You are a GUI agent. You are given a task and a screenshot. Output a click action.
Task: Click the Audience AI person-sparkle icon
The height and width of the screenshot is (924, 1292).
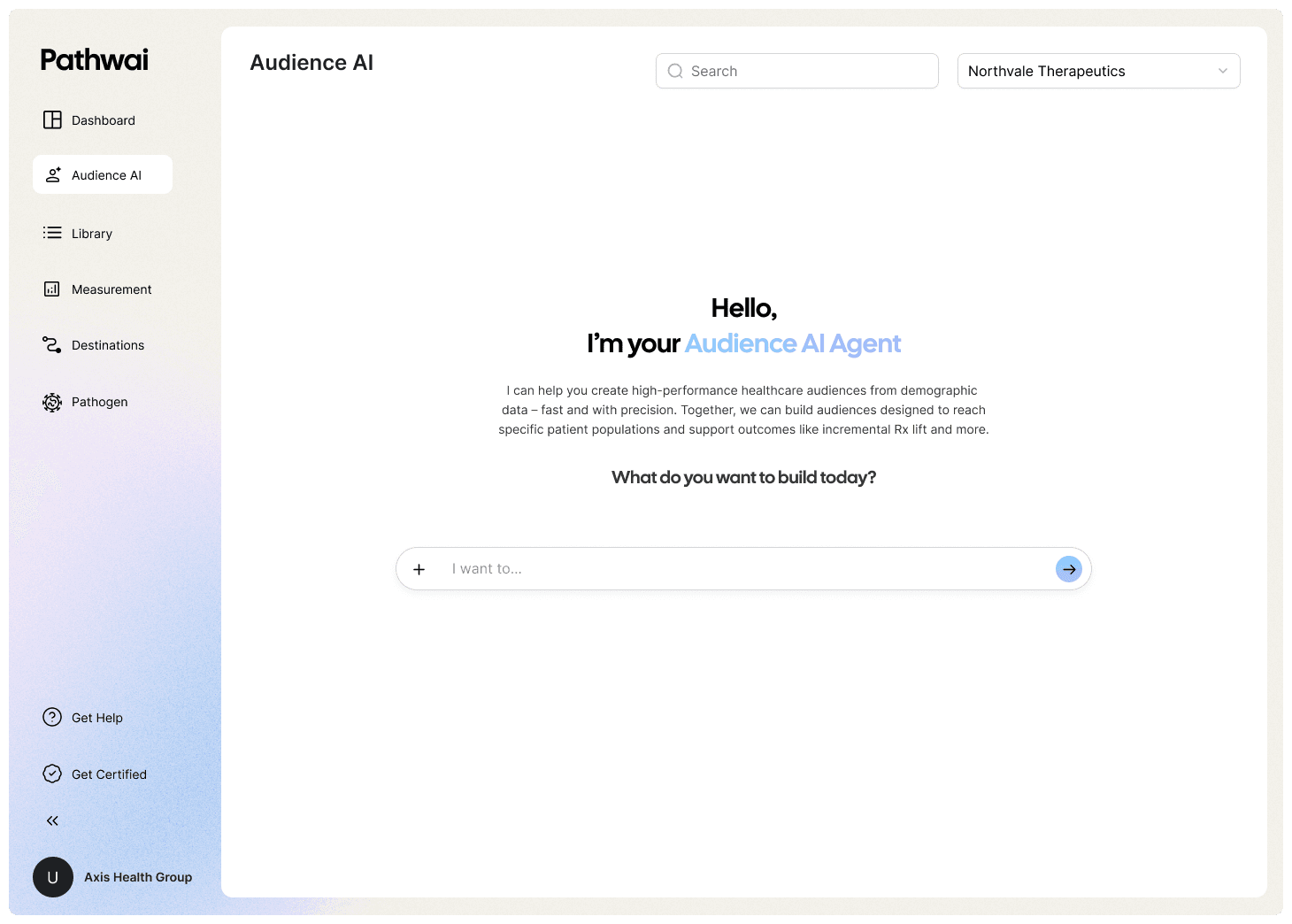click(x=53, y=174)
